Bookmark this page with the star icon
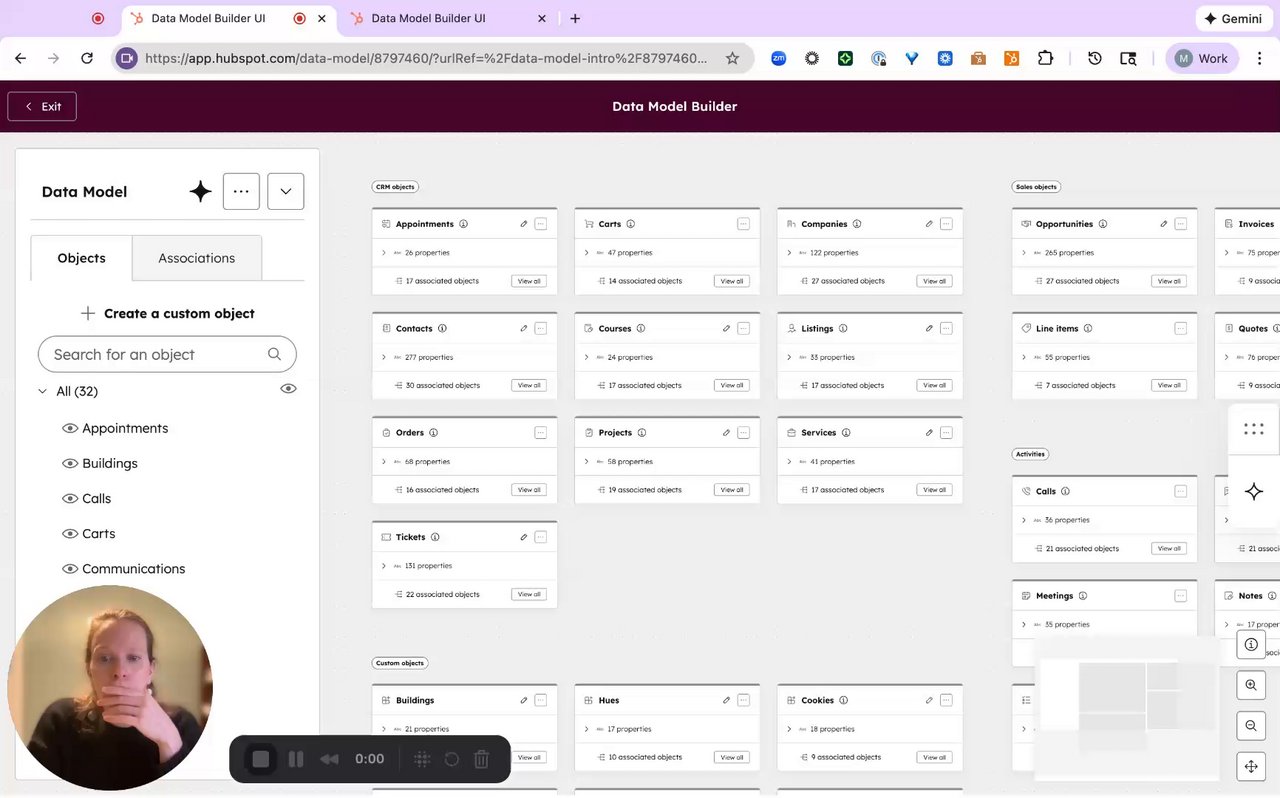Image resolution: width=1280 pixels, height=798 pixels. pyautogui.click(x=732, y=58)
